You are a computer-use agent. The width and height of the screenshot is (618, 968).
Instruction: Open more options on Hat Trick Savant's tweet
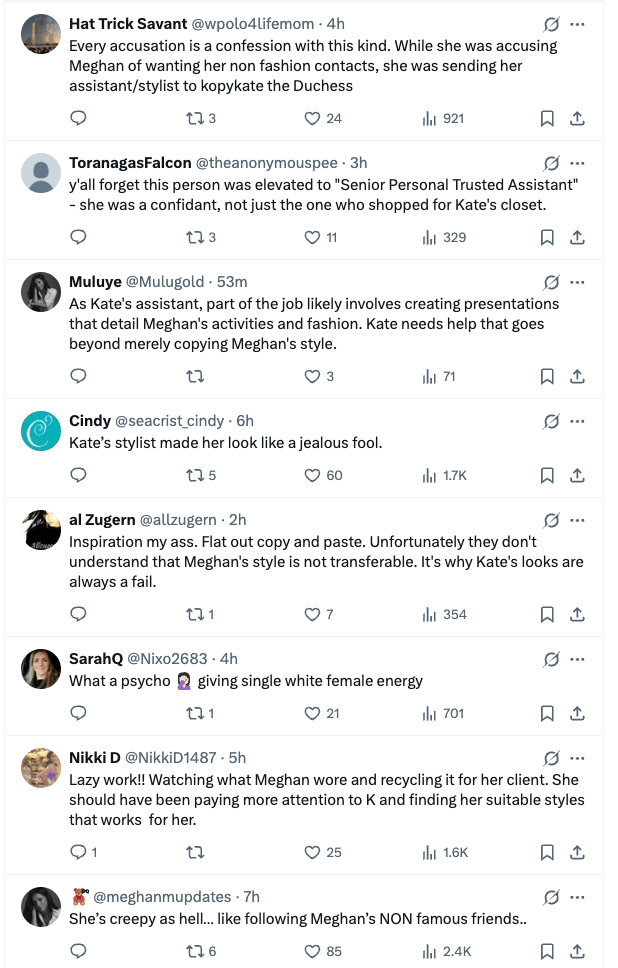point(577,24)
